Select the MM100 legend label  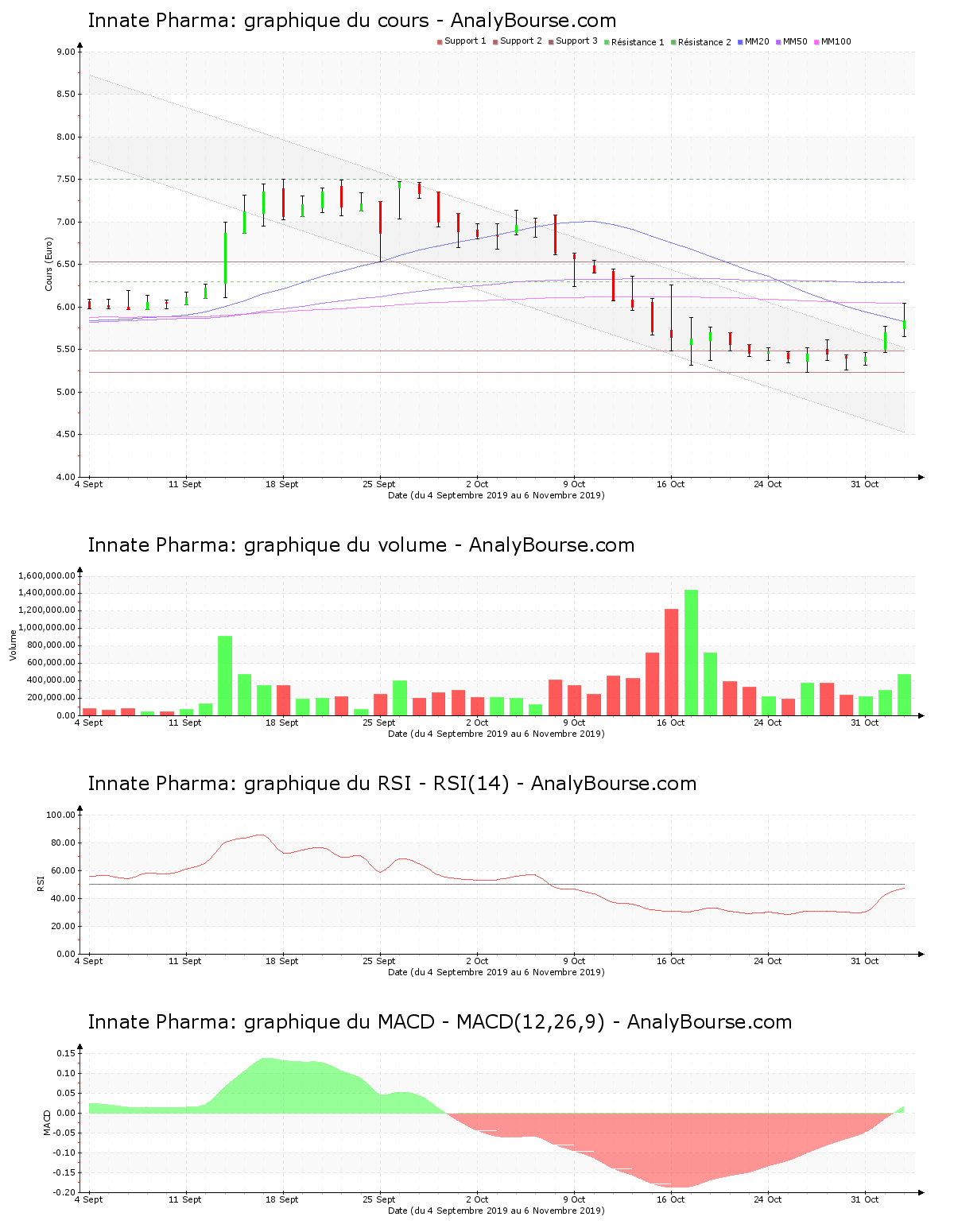tap(836, 41)
